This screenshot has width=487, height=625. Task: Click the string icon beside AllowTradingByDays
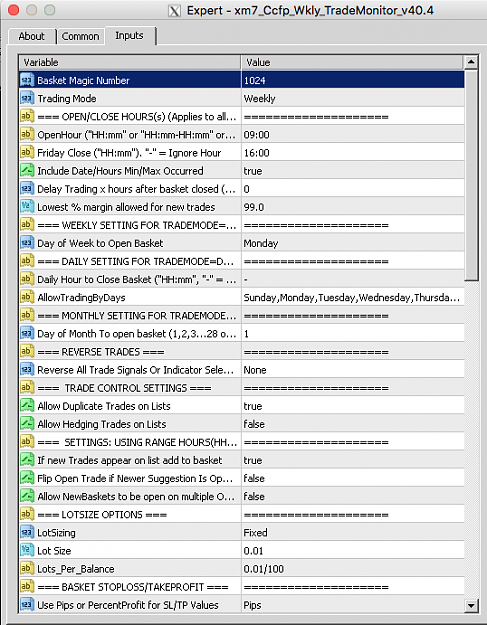27,297
